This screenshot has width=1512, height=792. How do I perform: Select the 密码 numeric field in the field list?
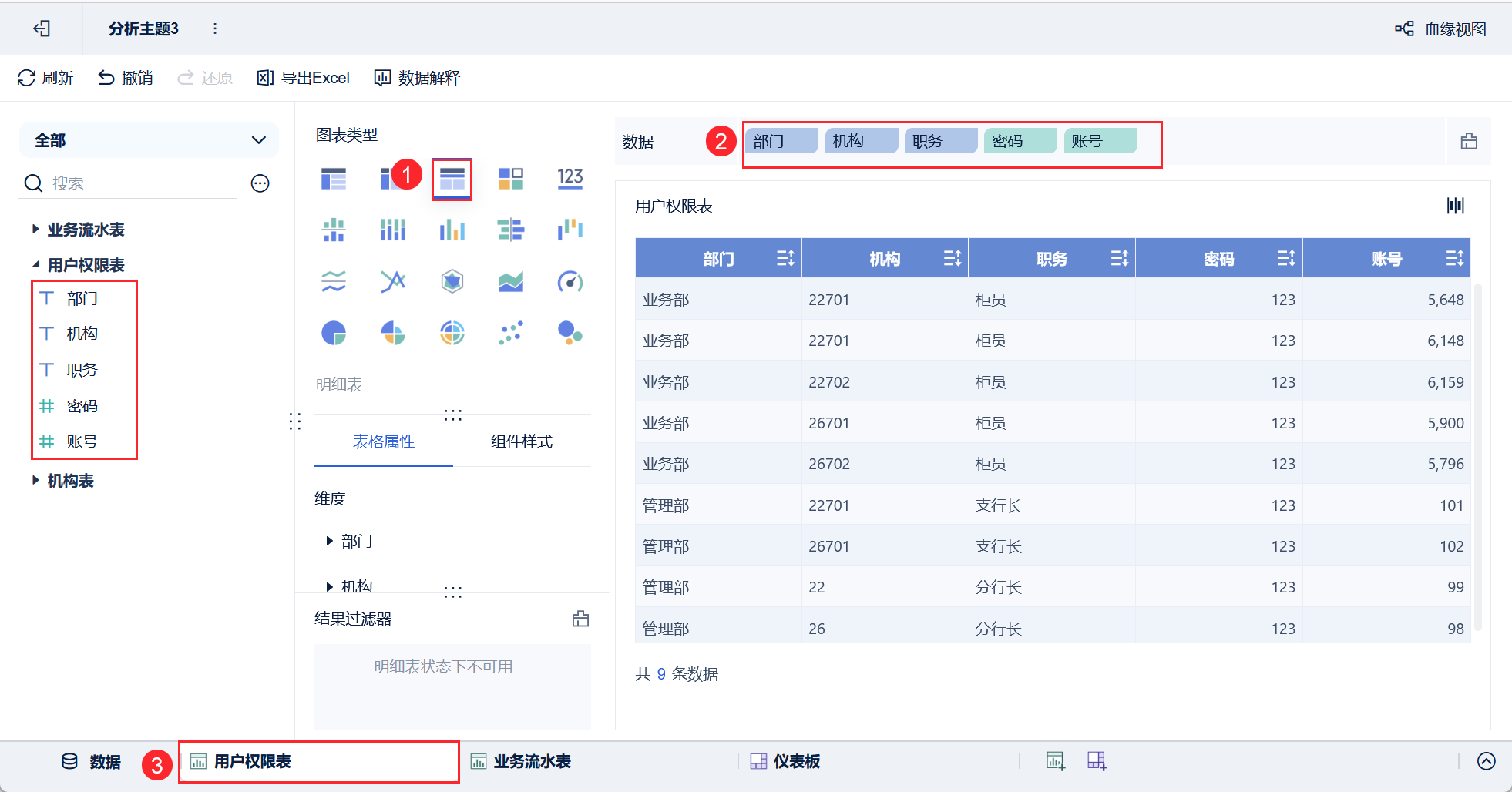coord(82,406)
